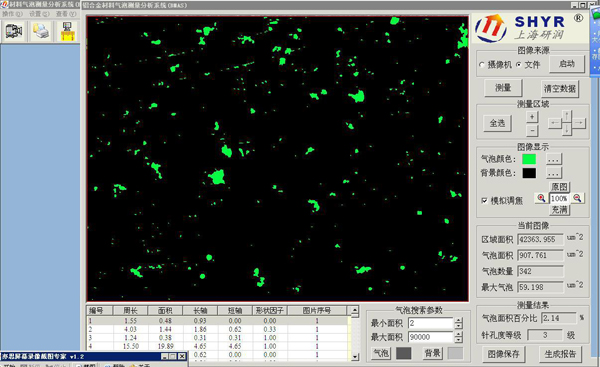Decrease 最大面积 value with down stepper

tap(458, 340)
